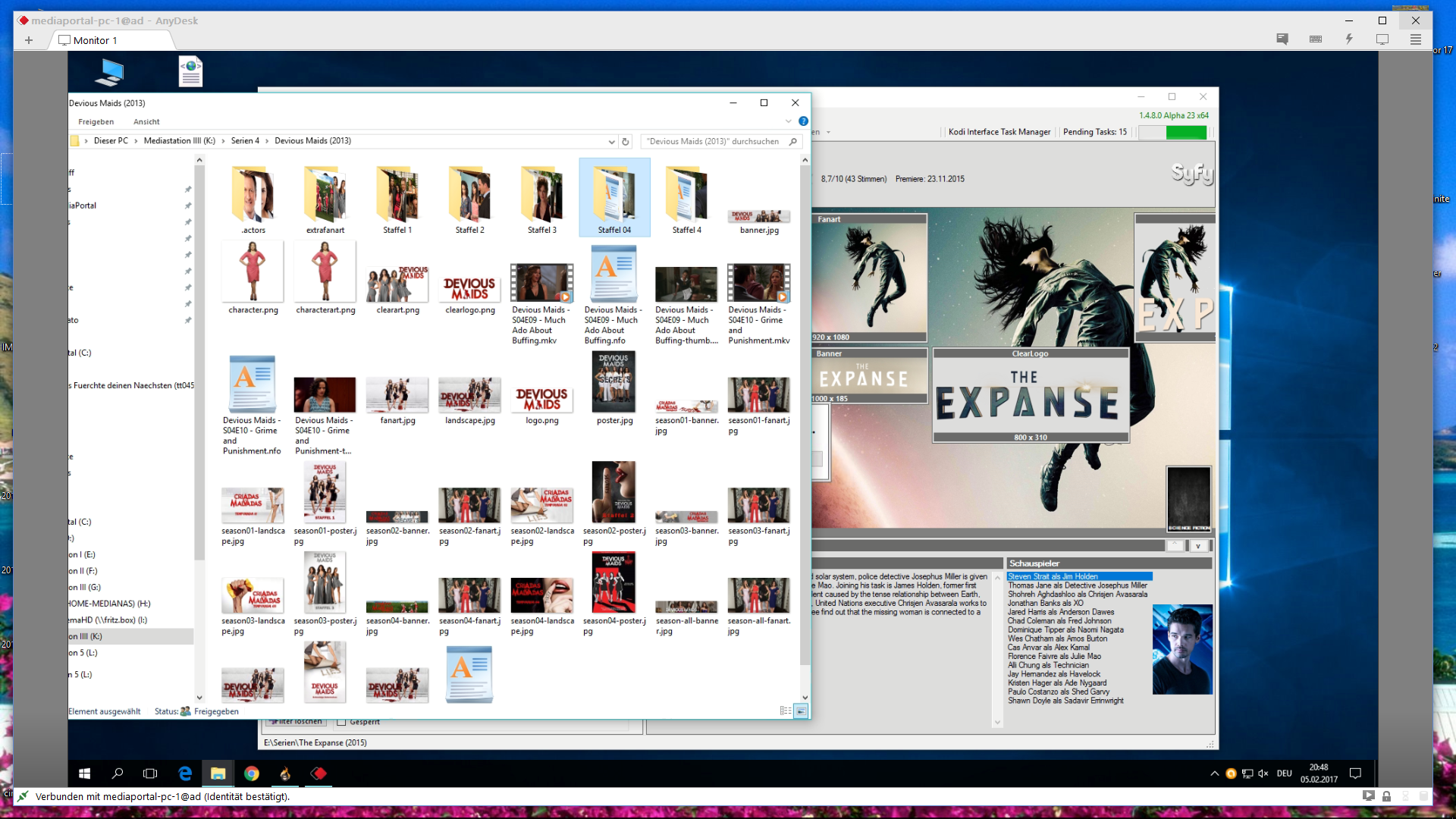Open AnyDesk display settings monitor icon
Viewport: 1456px width, 819px height.
point(1382,39)
